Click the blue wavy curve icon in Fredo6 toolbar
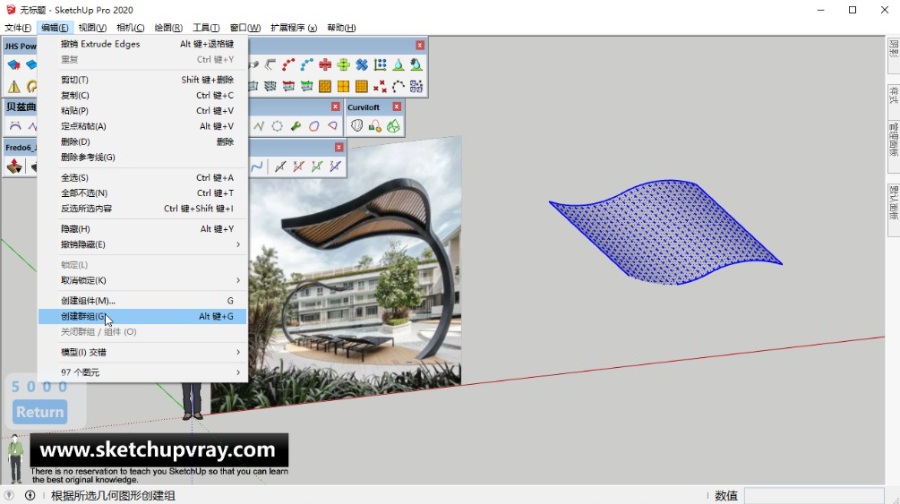The height and width of the screenshot is (504, 900). [257, 166]
